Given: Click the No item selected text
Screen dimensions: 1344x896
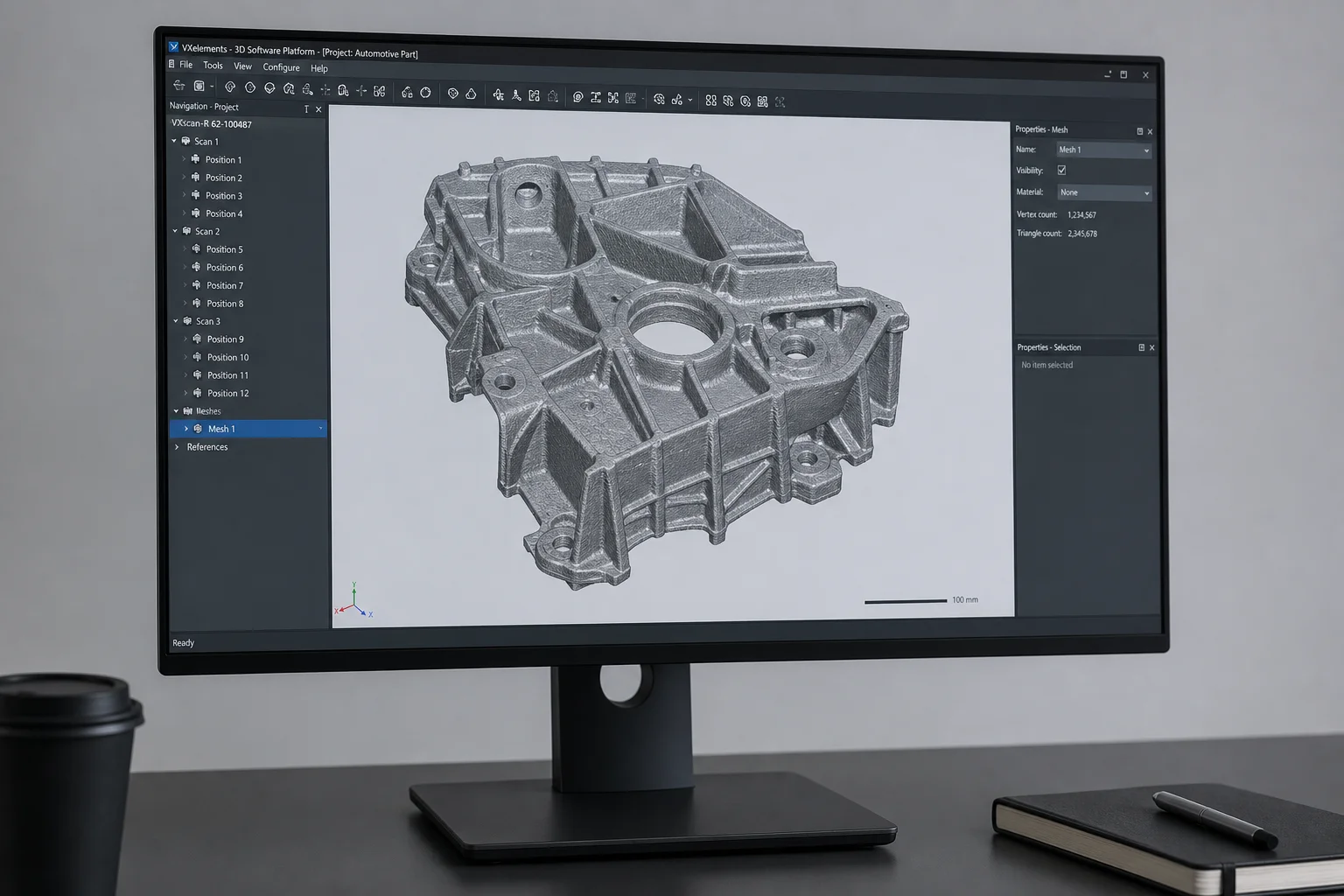Looking at the screenshot, I should (x=1047, y=365).
